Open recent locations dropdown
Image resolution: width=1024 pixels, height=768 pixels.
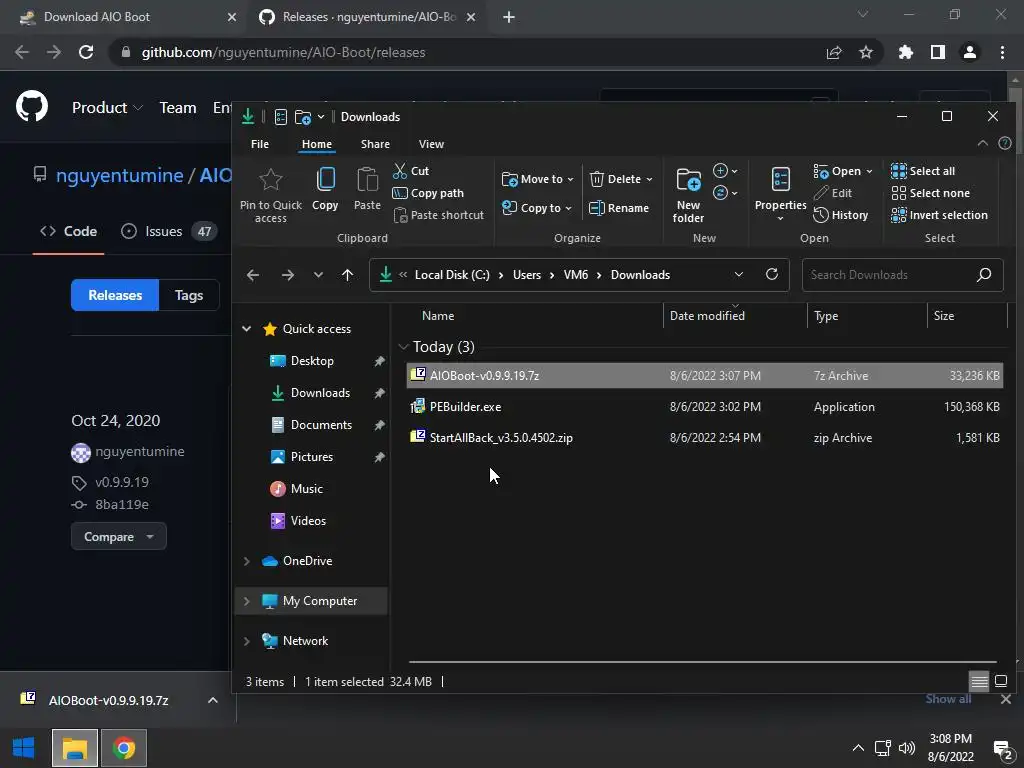pos(318,275)
